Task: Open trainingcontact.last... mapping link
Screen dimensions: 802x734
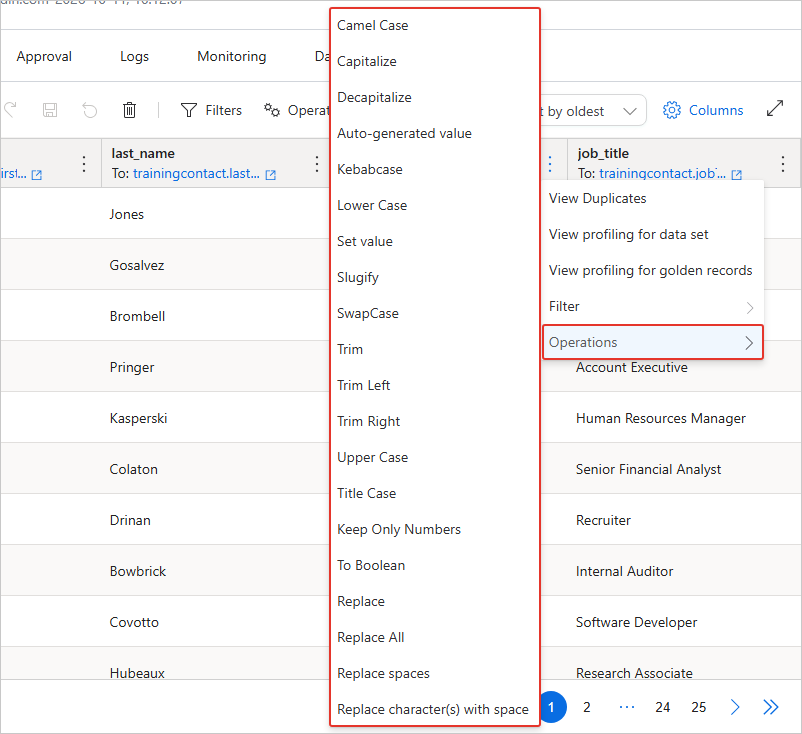Action: [x=196, y=173]
